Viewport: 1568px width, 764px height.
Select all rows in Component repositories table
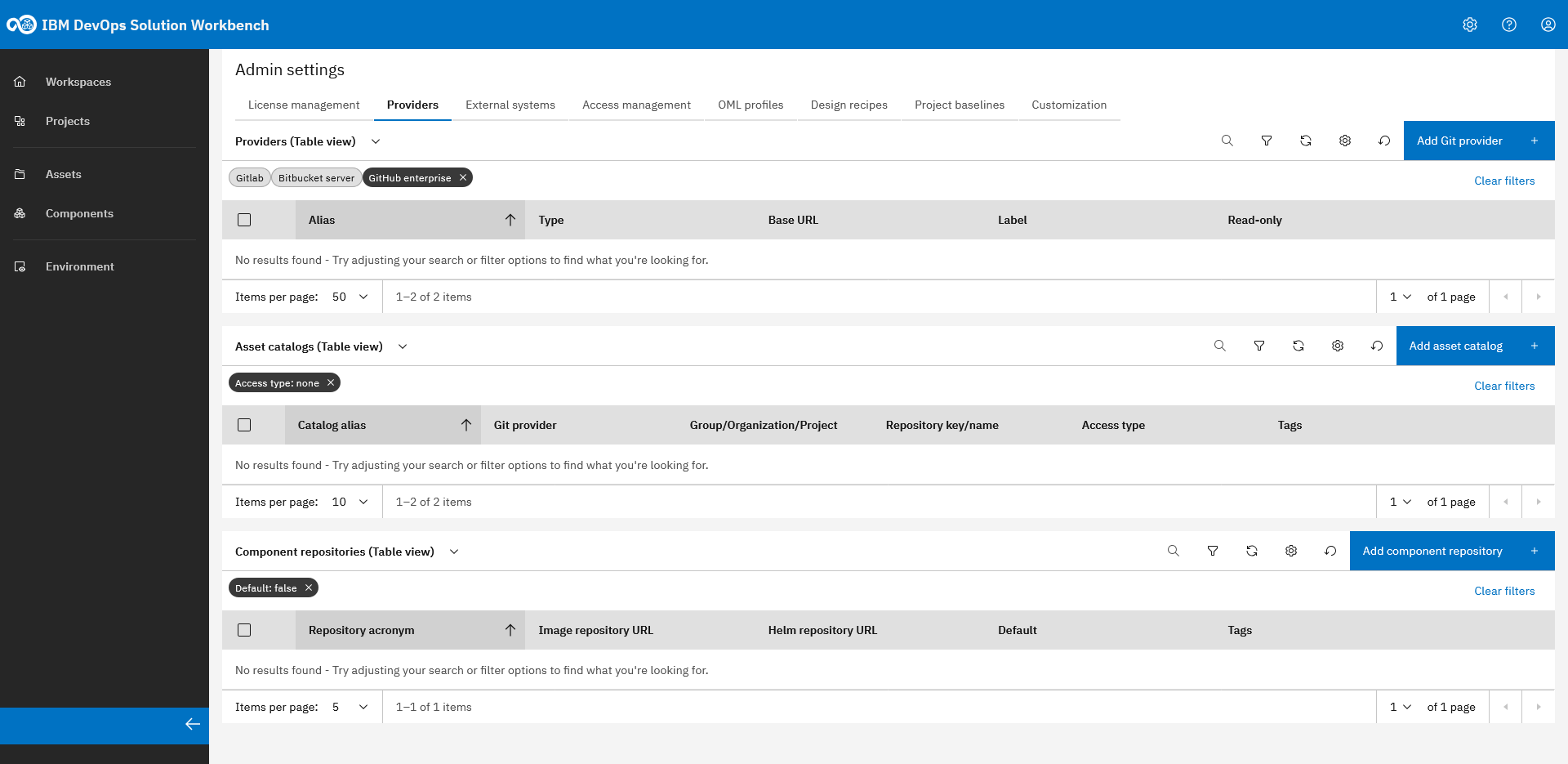244,630
